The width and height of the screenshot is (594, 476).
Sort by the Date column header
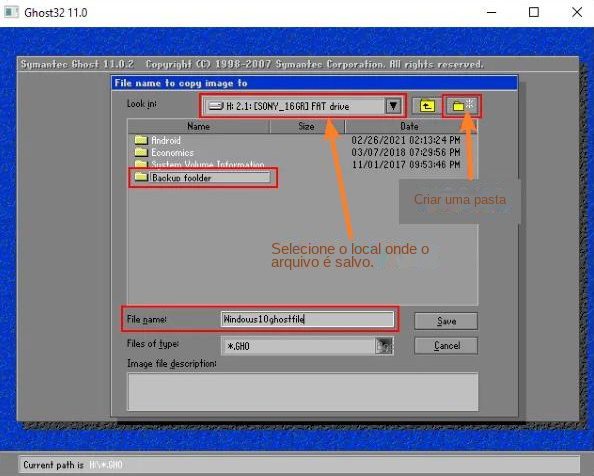click(x=411, y=126)
